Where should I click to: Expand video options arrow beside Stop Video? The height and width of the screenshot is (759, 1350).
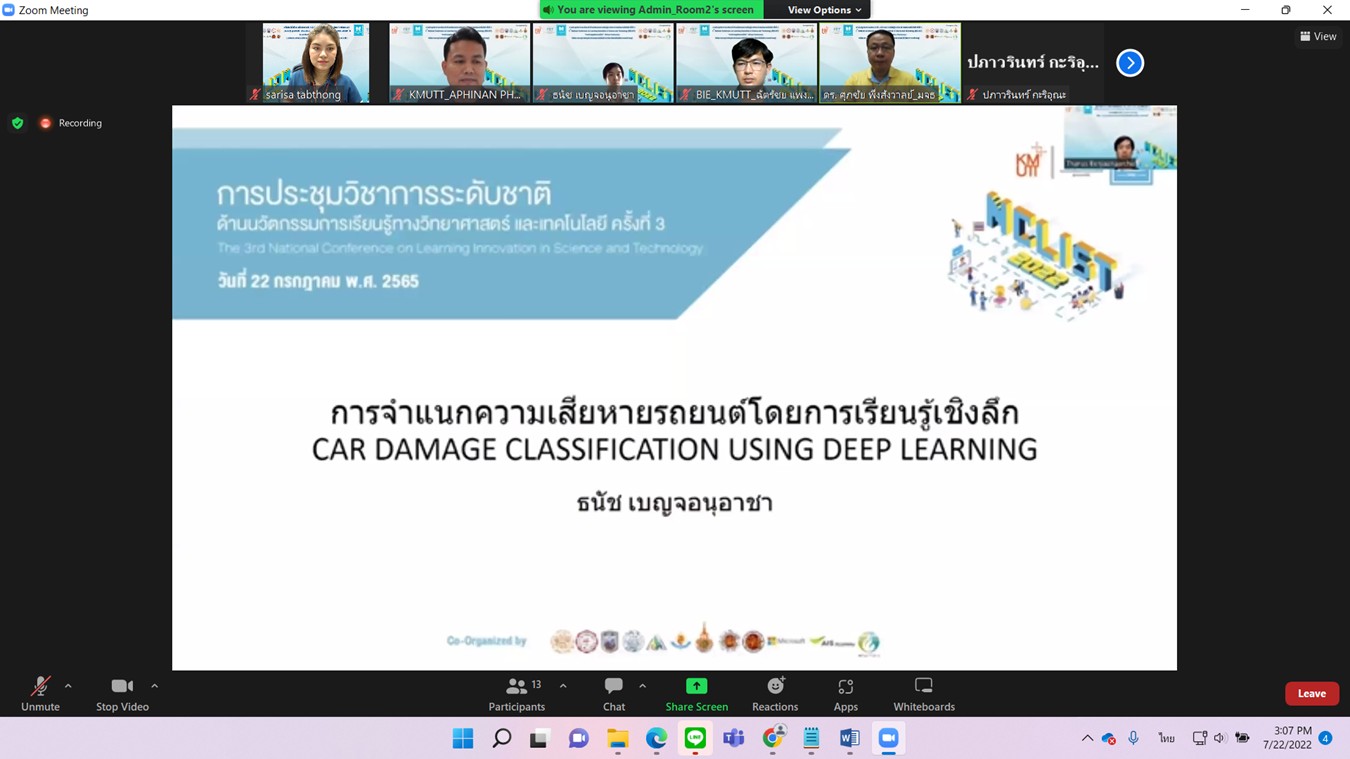point(154,686)
